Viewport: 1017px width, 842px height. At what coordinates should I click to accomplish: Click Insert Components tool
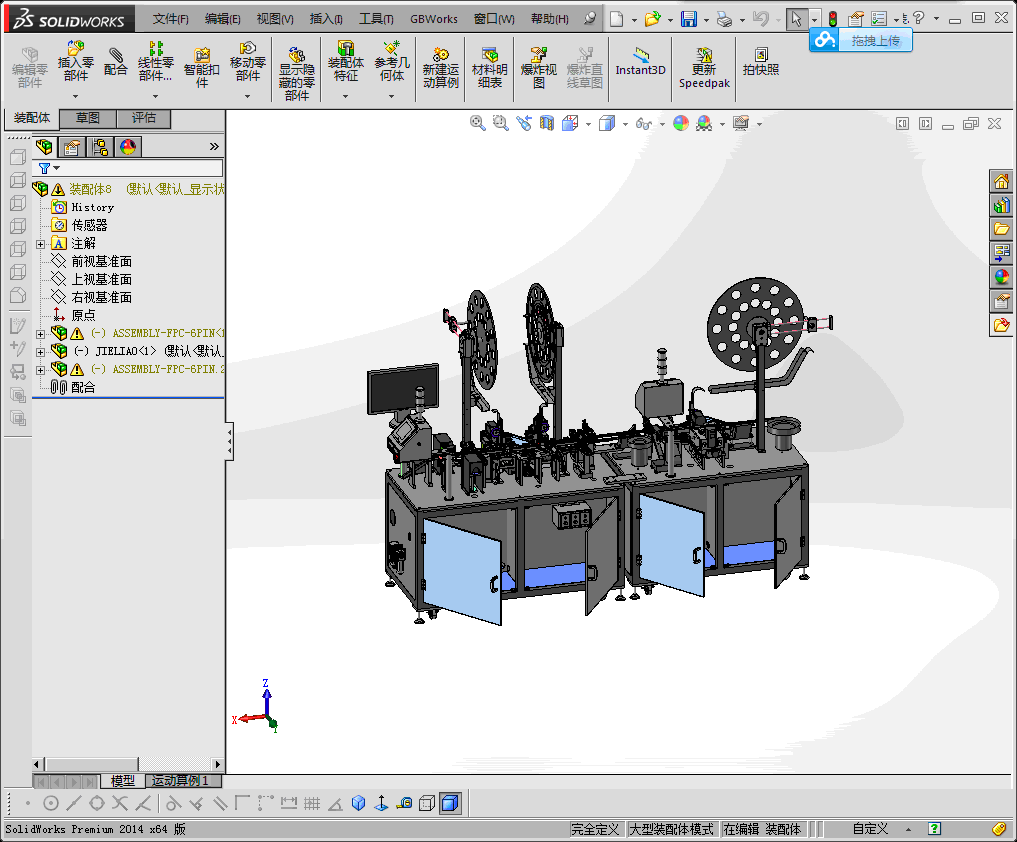pyautogui.click(x=76, y=61)
